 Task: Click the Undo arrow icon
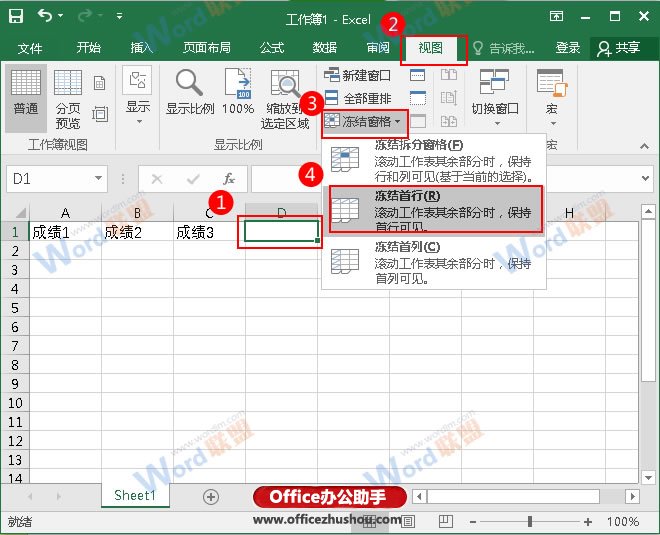coord(45,16)
